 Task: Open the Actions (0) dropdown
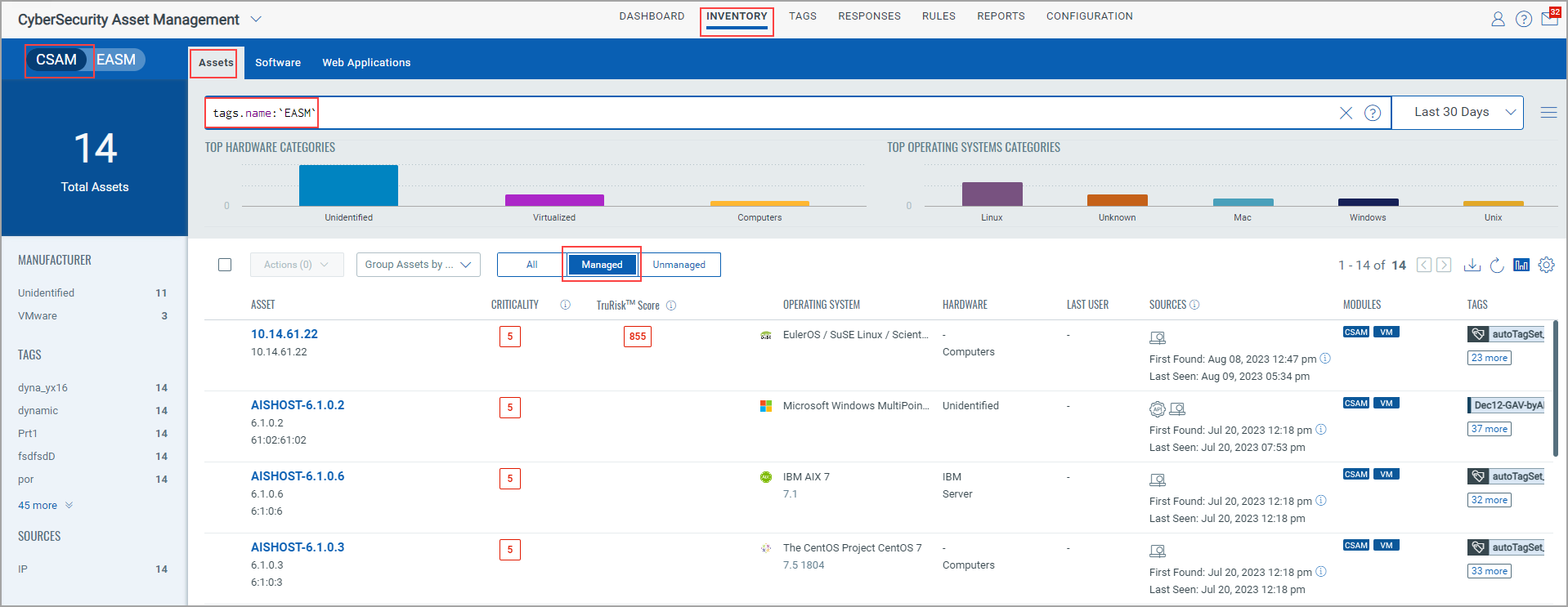click(297, 265)
